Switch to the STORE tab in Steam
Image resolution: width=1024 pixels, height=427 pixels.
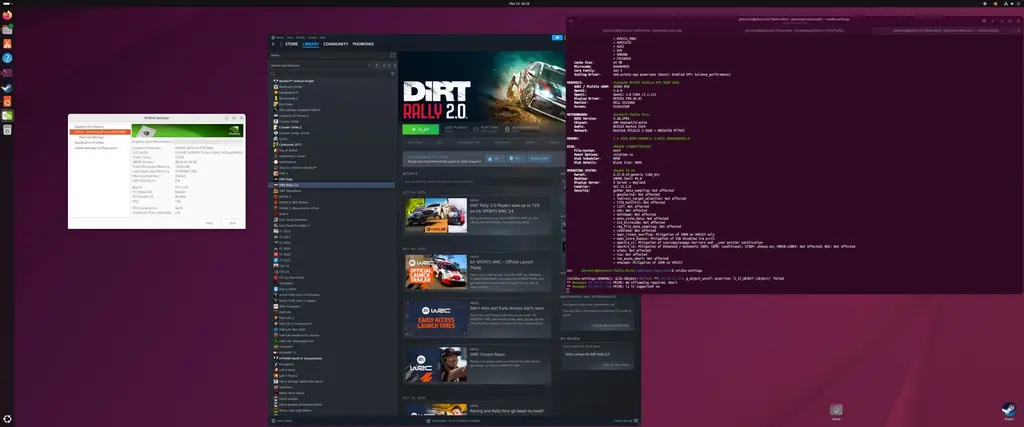click(x=291, y=44)
